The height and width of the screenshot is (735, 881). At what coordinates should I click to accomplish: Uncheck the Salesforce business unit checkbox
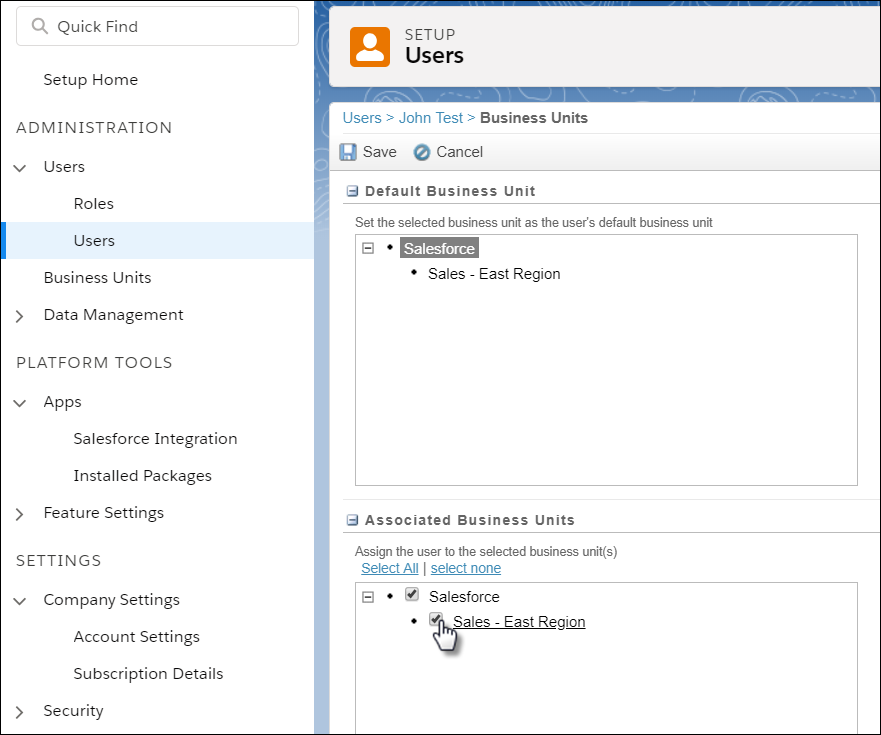click(412, 595)
